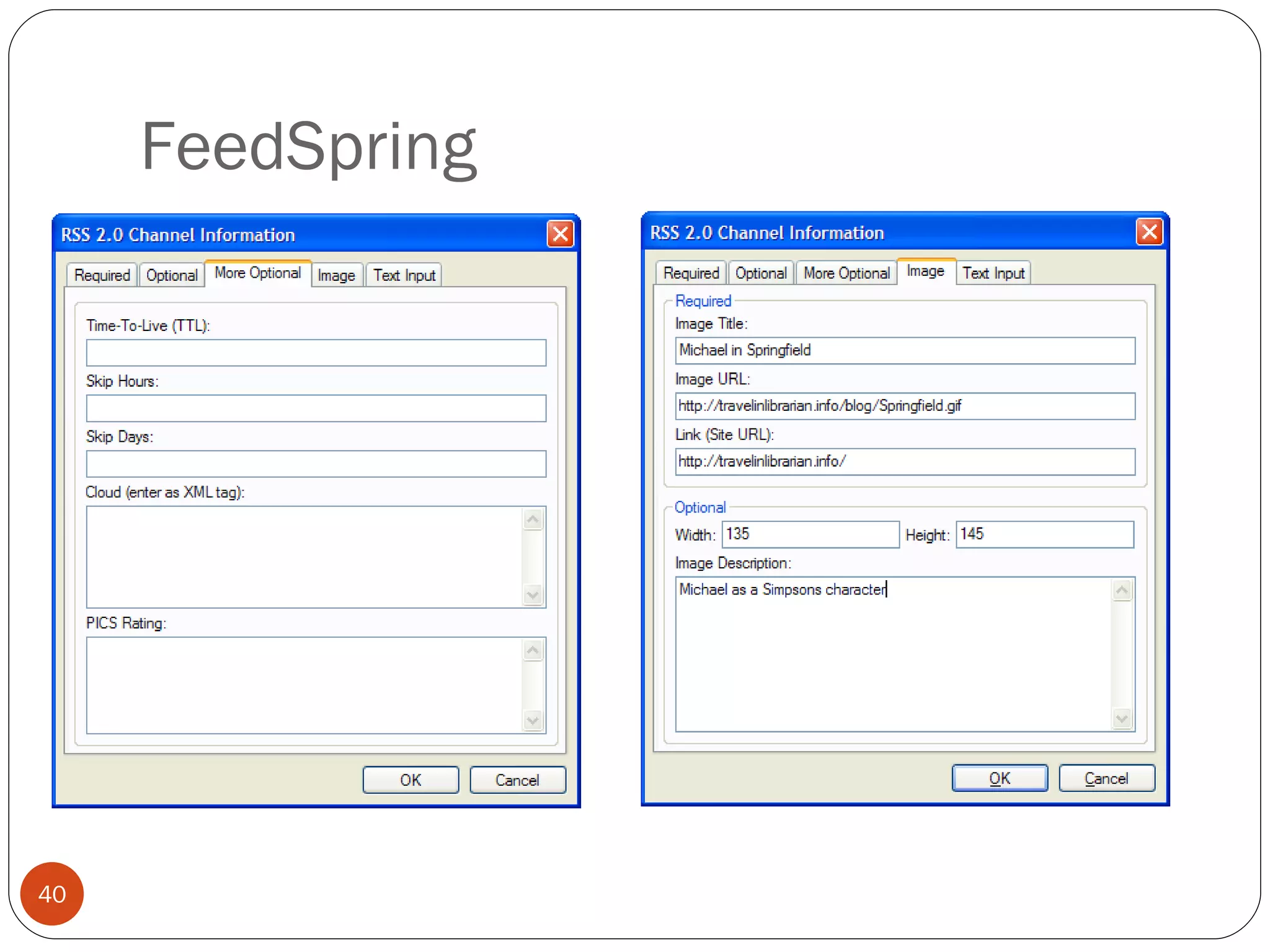Click the Image URL field with Springfield.gif

coord(905,406)
